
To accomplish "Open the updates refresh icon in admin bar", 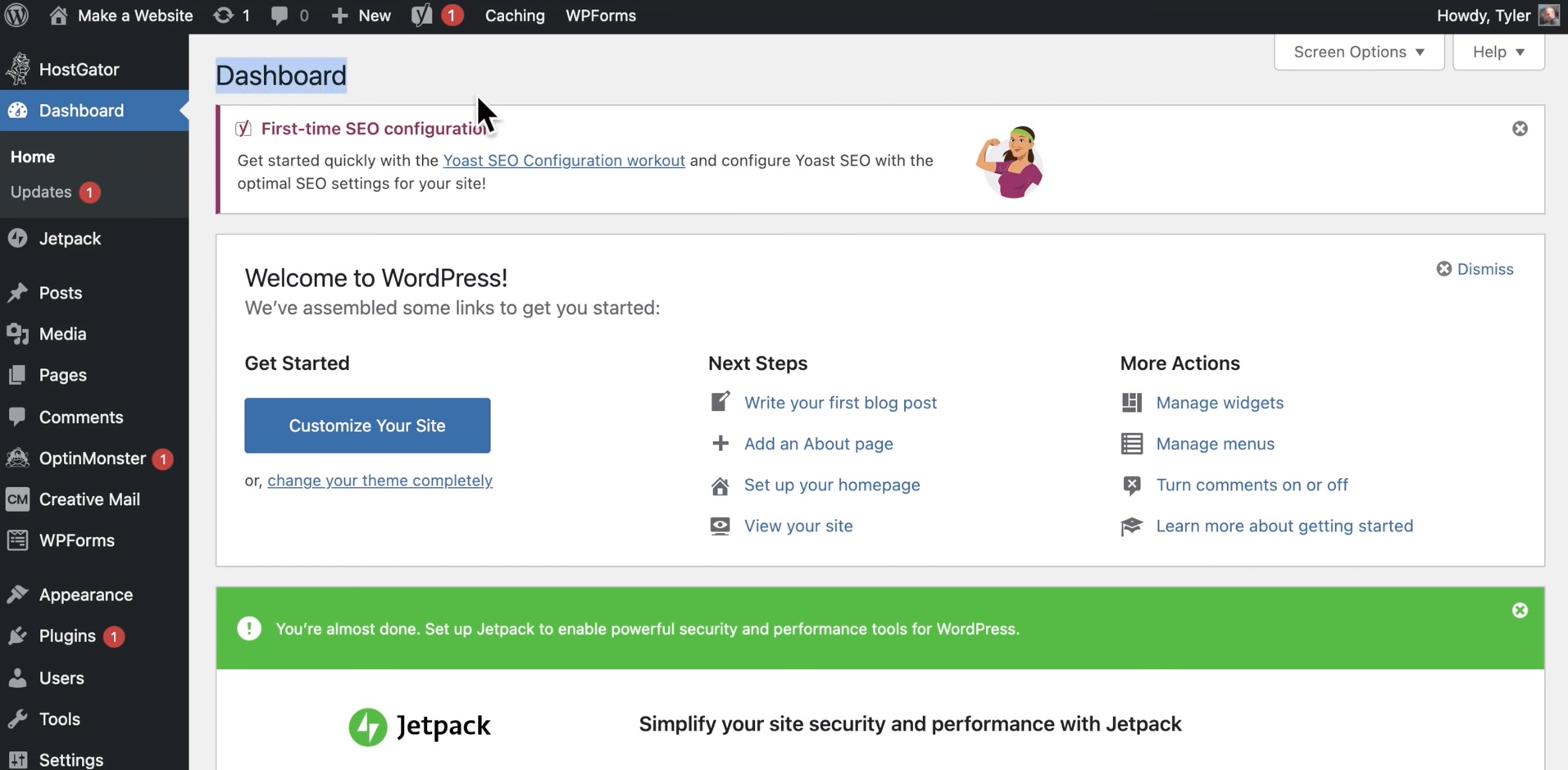I will tap(223, 15).
